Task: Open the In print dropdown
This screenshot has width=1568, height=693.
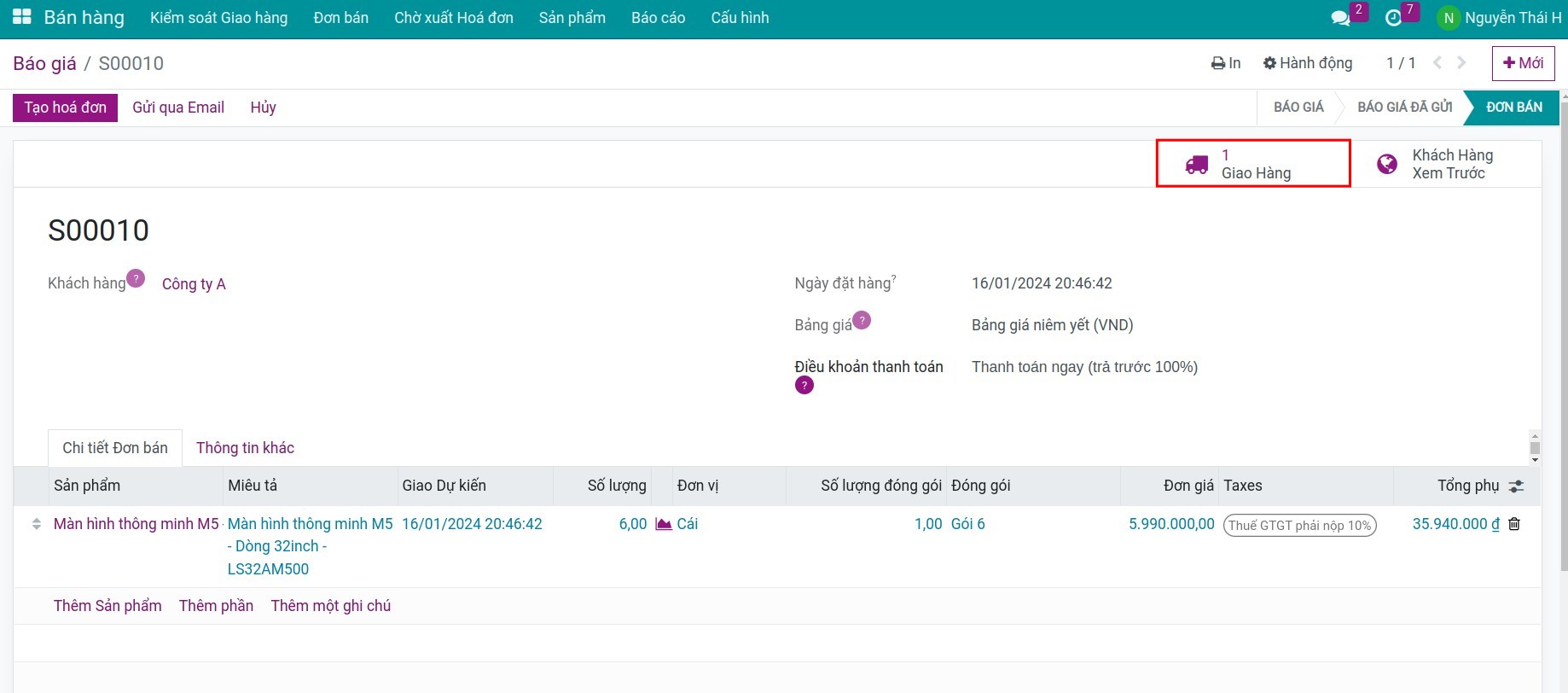Action: point(1226,63)
